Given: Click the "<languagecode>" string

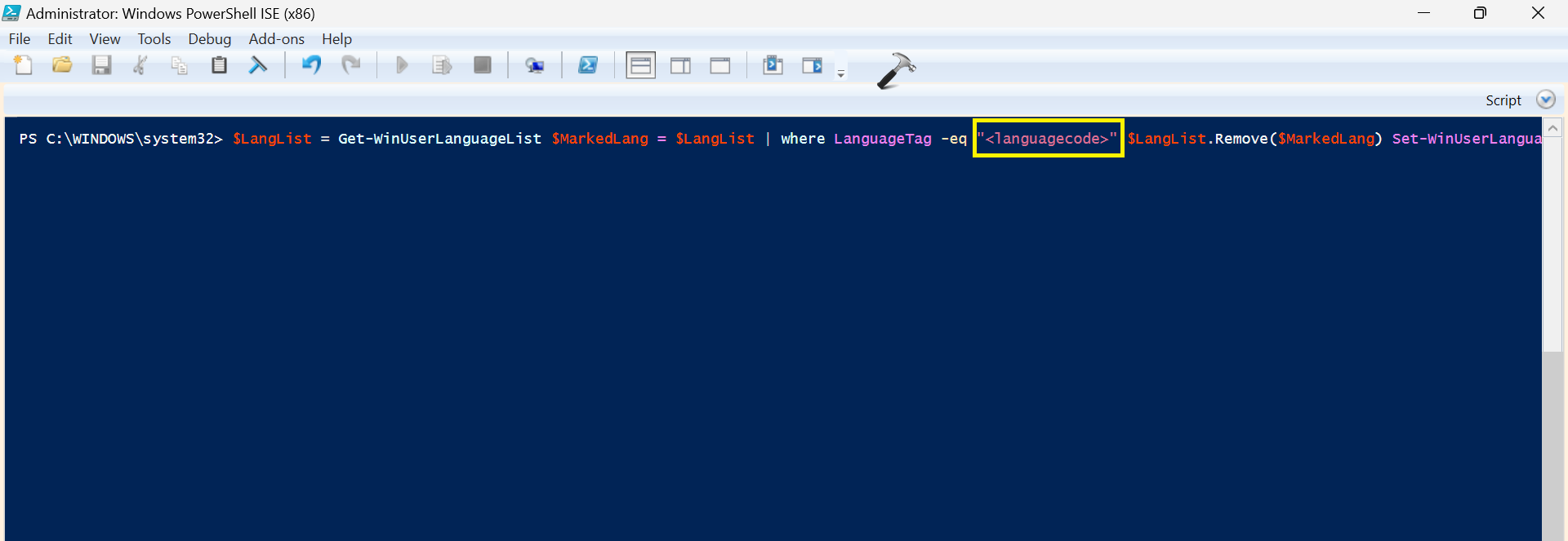Looking at the screenshot, I should 1047,139.
